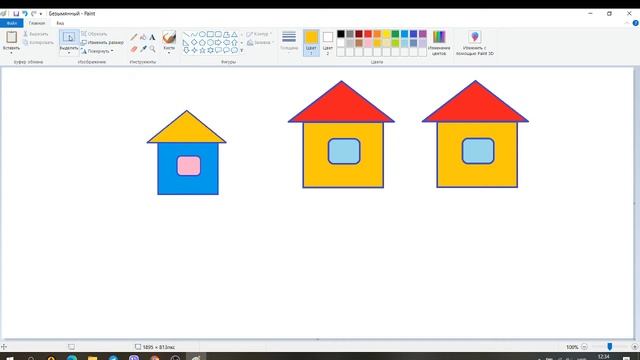The height and width of the screenshot is (360, 640).
Task: Open the Select tool dropdown arrow
Action: [69, 53]
